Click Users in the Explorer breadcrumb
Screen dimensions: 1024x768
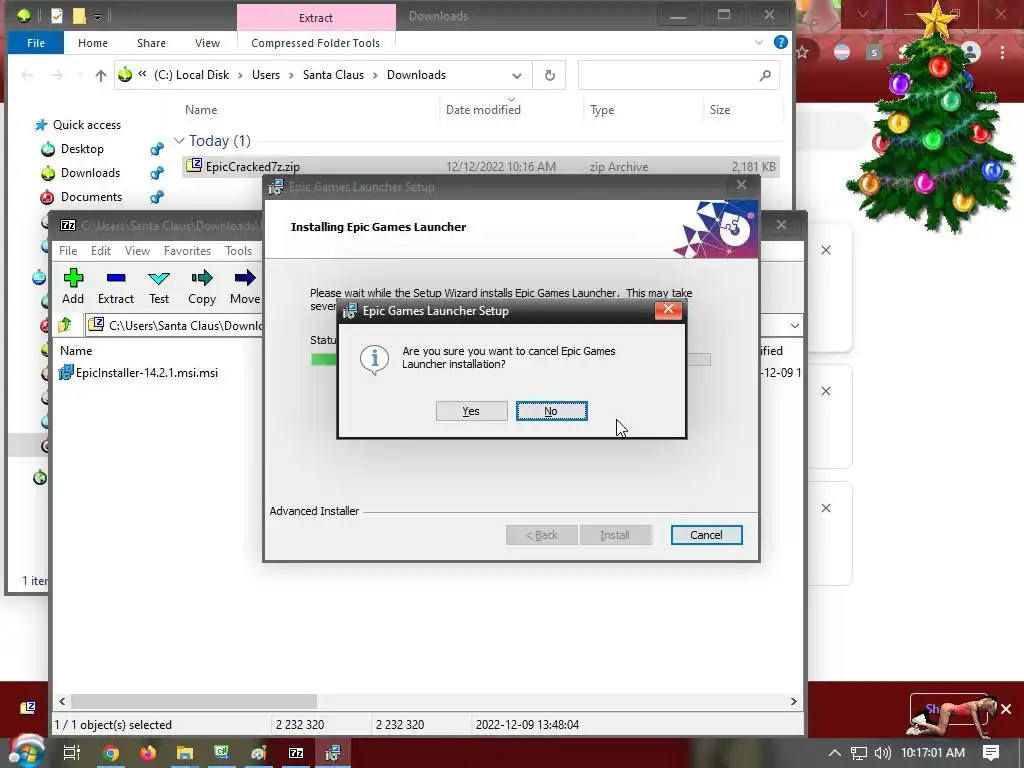266,75
